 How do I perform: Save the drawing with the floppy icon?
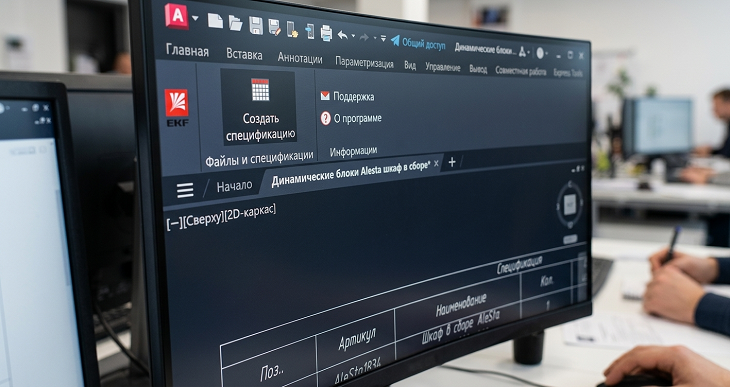[x=256, y=25]
